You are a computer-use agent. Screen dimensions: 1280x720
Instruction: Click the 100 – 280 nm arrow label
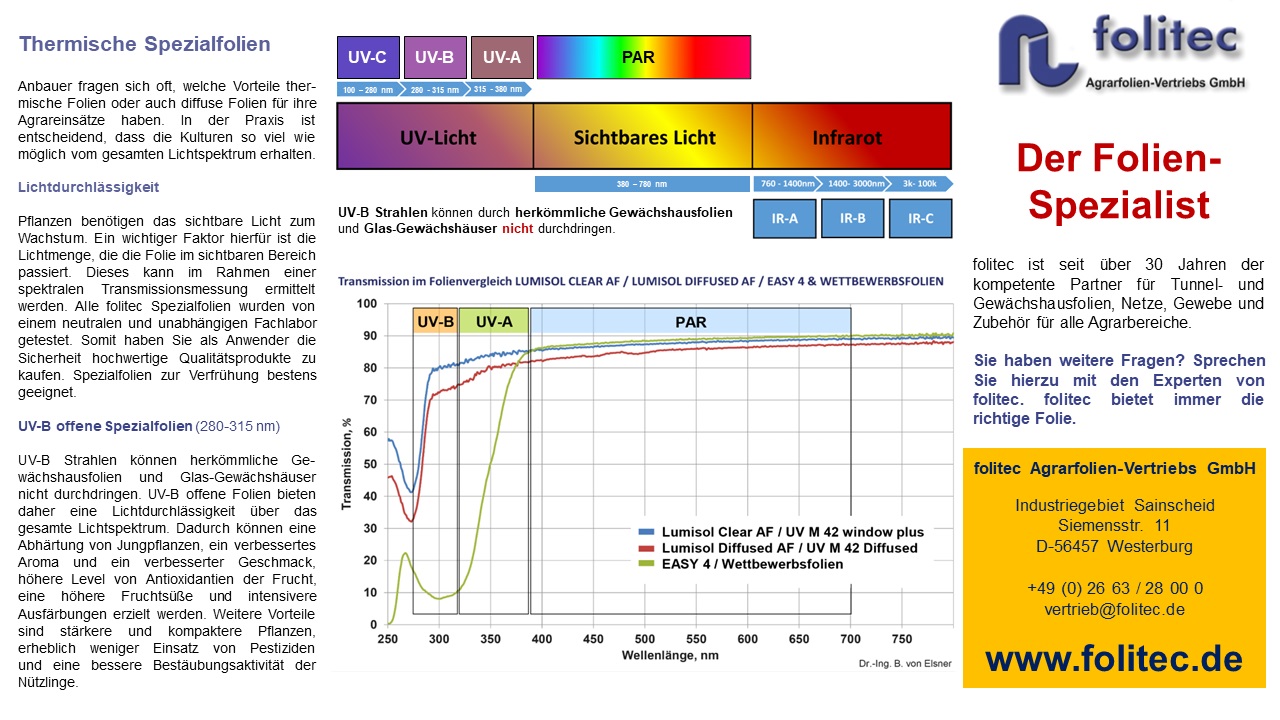(x=370, y=89)
